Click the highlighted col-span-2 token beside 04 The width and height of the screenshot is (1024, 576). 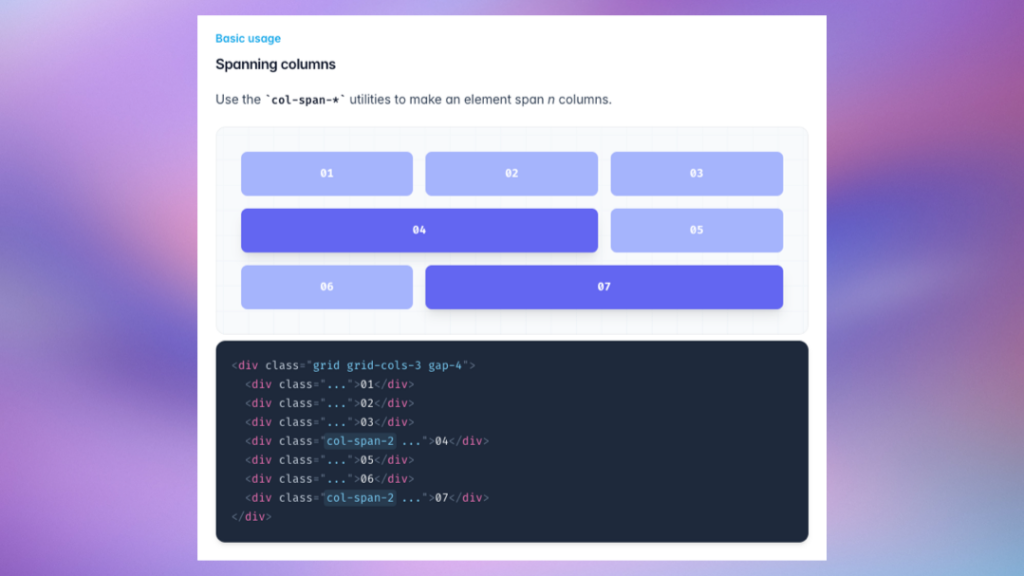pos(359,441)
